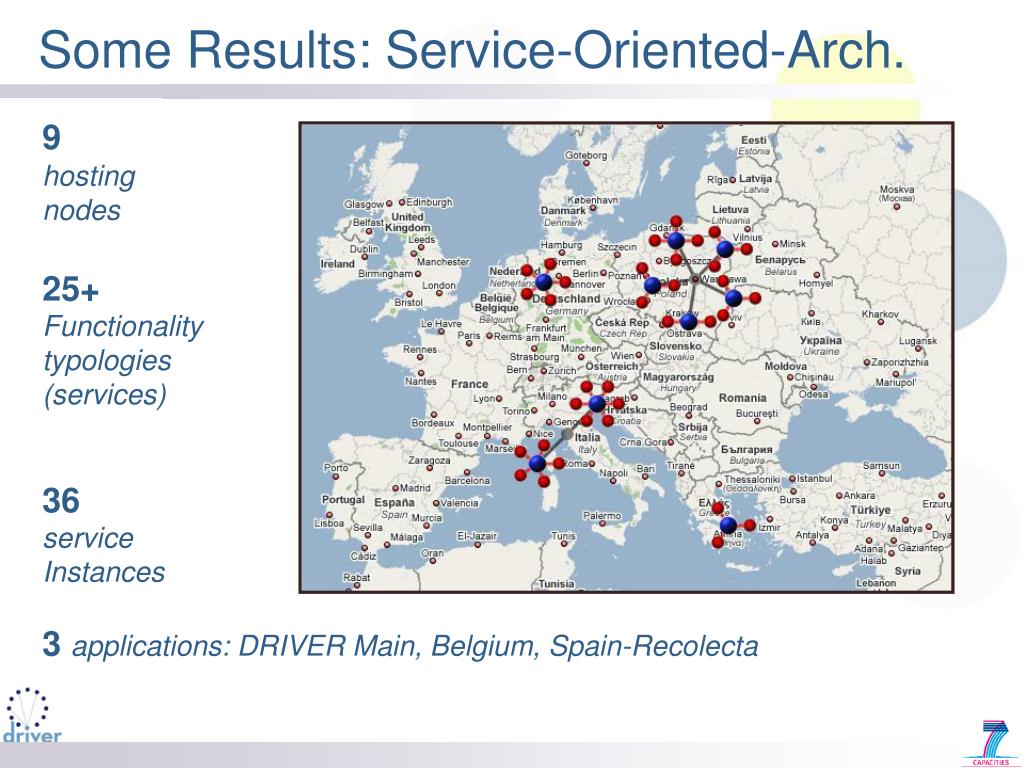Click the 'Slovensko' label on the map
This screenshot has height=768, width=1024.
pos(675,346)
